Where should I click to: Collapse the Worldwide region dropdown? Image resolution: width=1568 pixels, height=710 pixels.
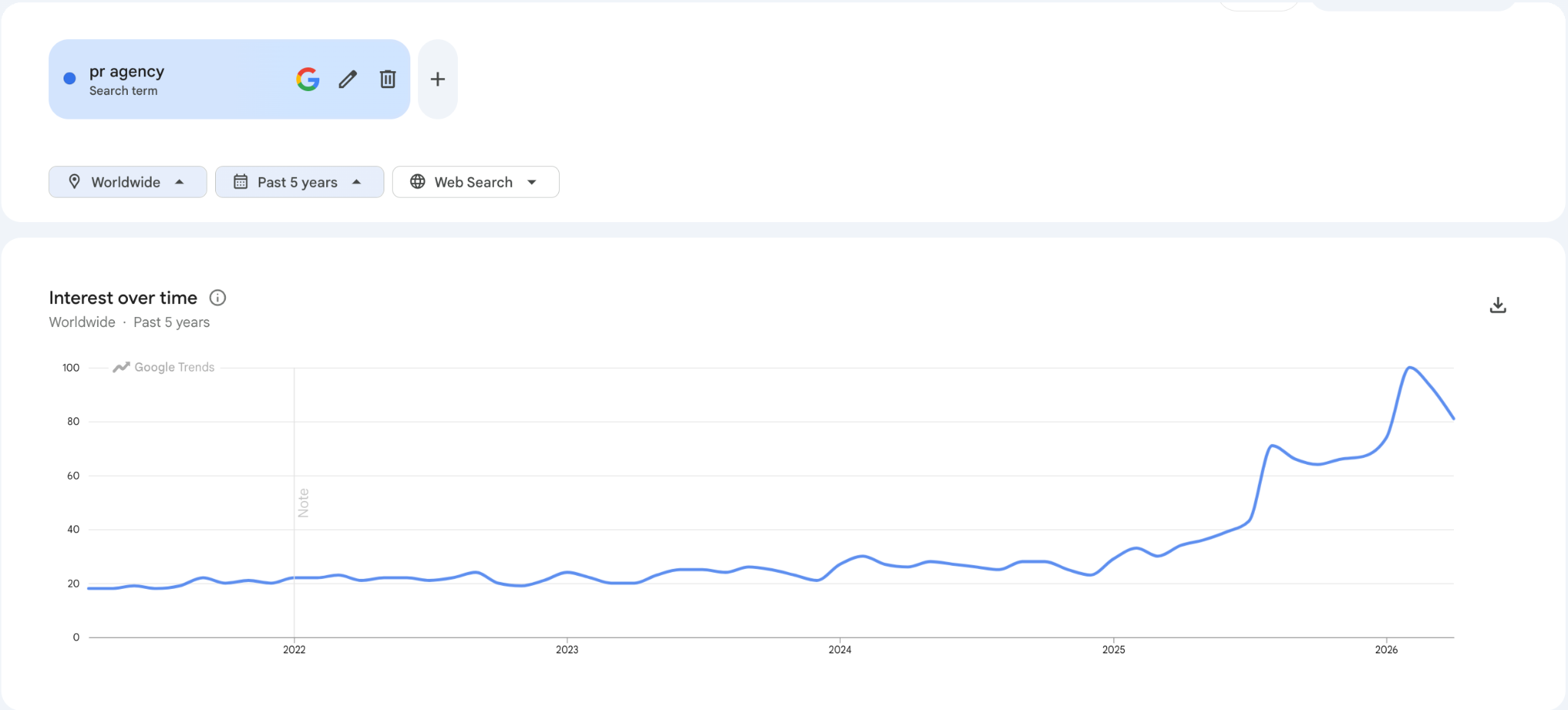pos(180,182)
